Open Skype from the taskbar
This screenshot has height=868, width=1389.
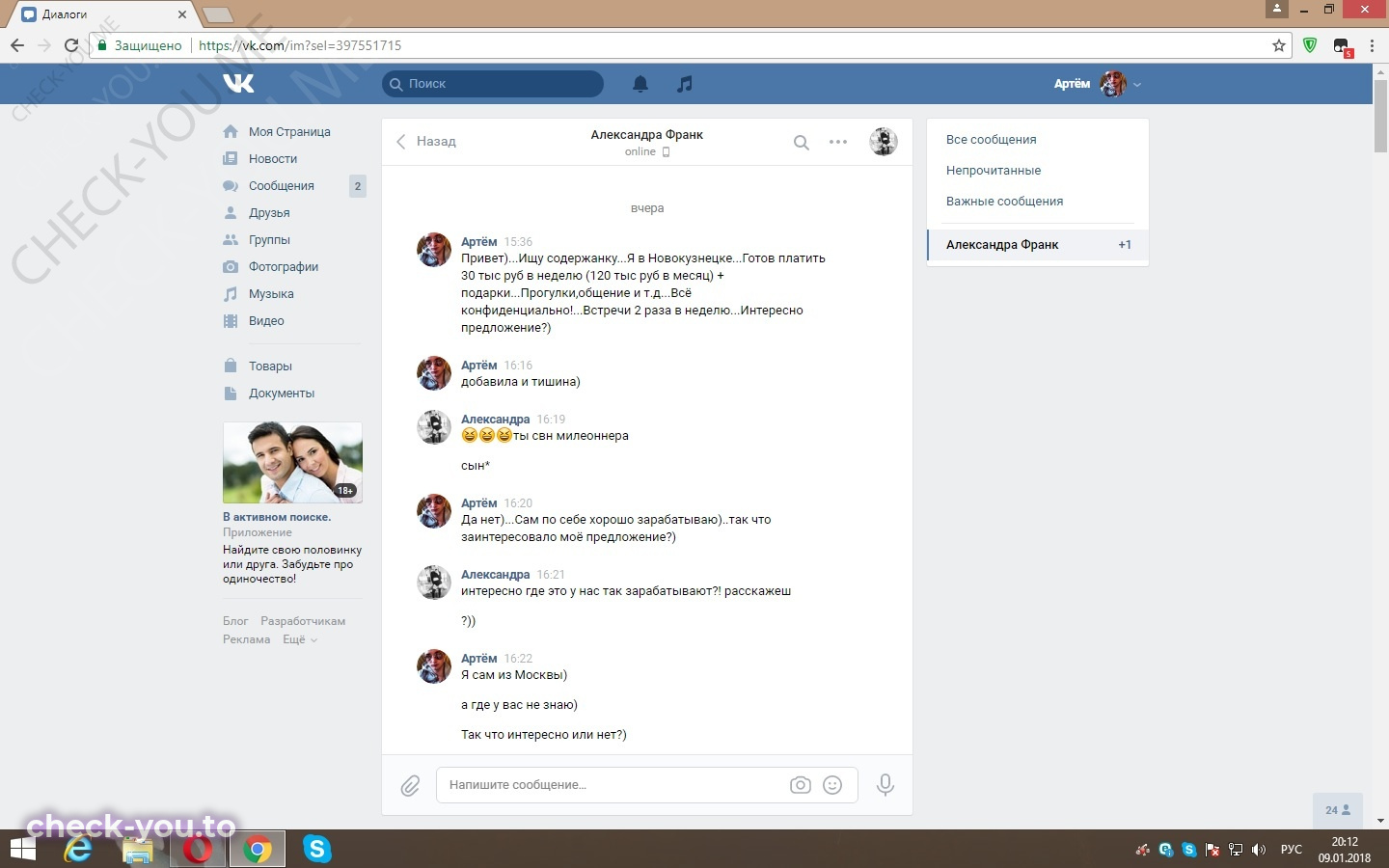click(x=316, y=849)
